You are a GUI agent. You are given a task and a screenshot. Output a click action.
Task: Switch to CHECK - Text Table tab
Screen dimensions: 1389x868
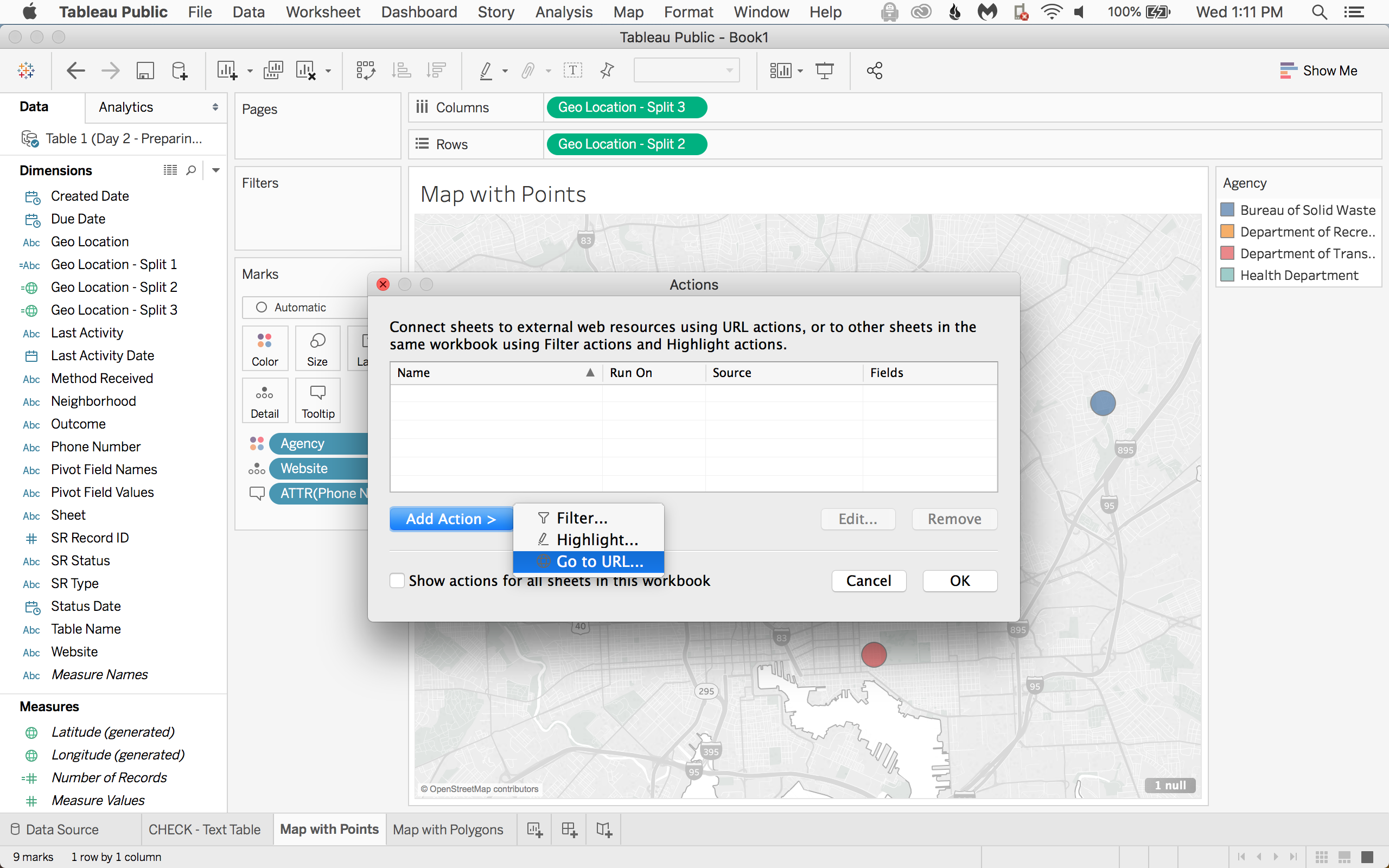point(205,829)
